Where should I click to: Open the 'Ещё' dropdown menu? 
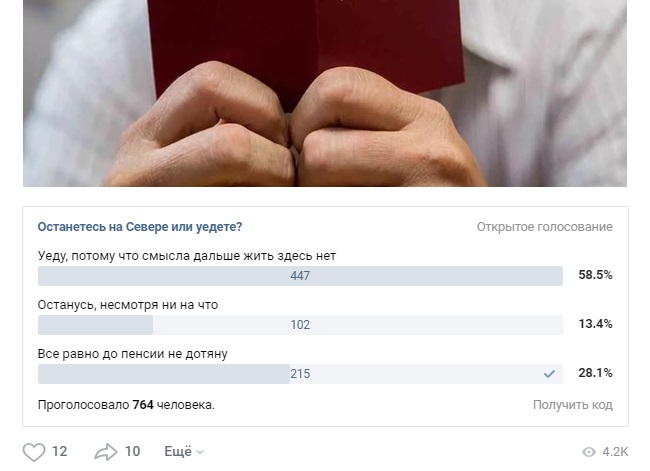[183, 452]
